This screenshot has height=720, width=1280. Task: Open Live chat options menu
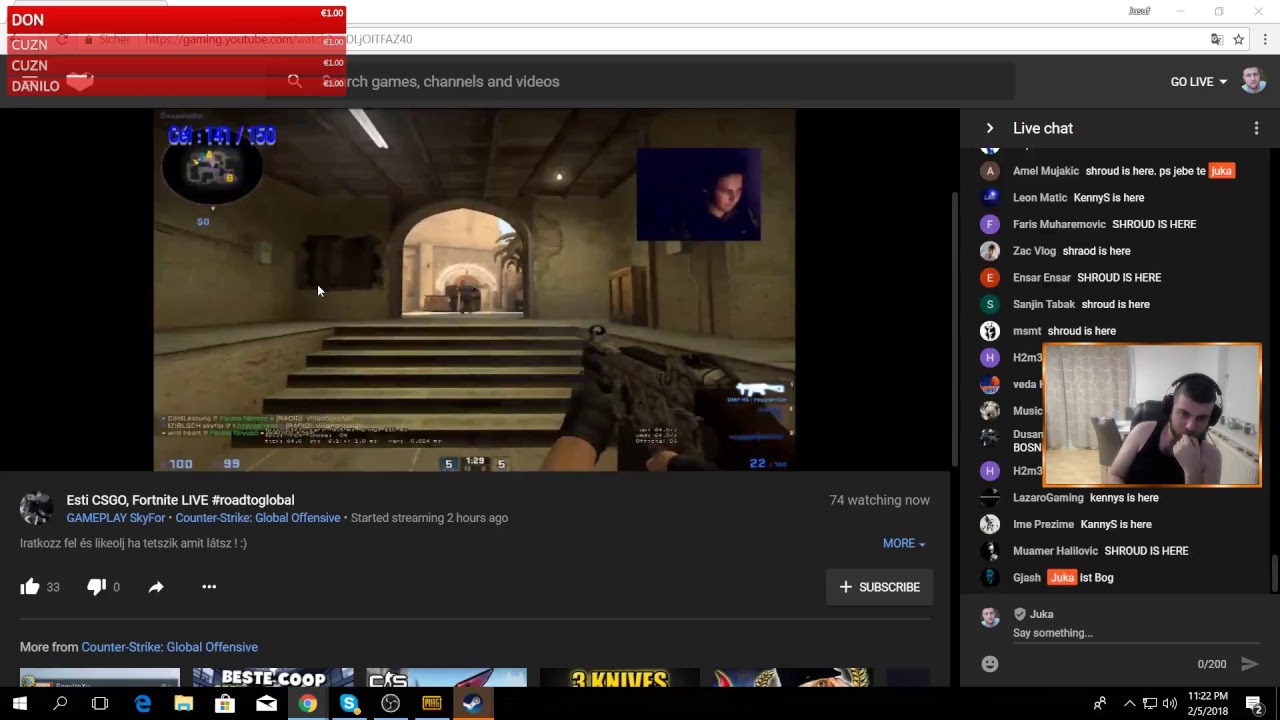pos(1256,128)
